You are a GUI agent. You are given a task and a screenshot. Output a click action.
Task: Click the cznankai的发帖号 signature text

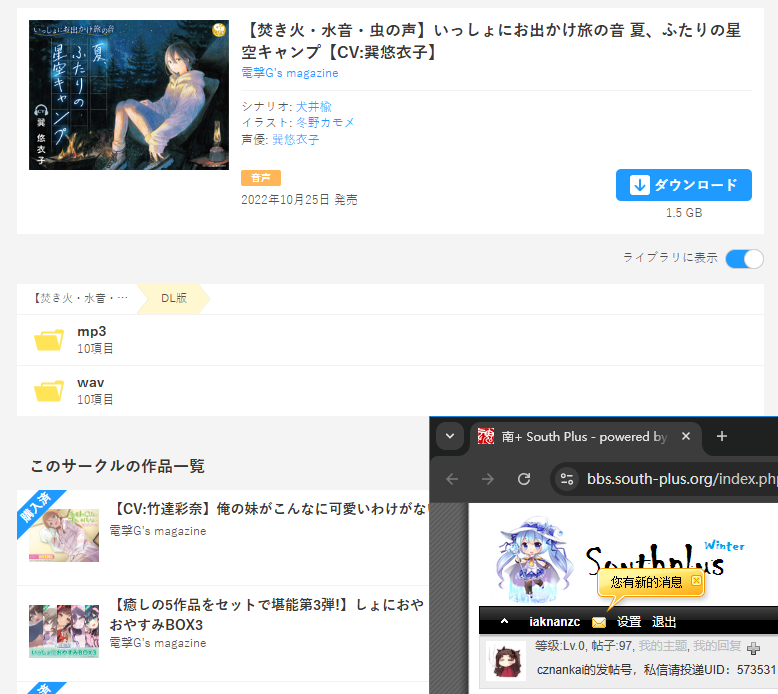[655, 670]
